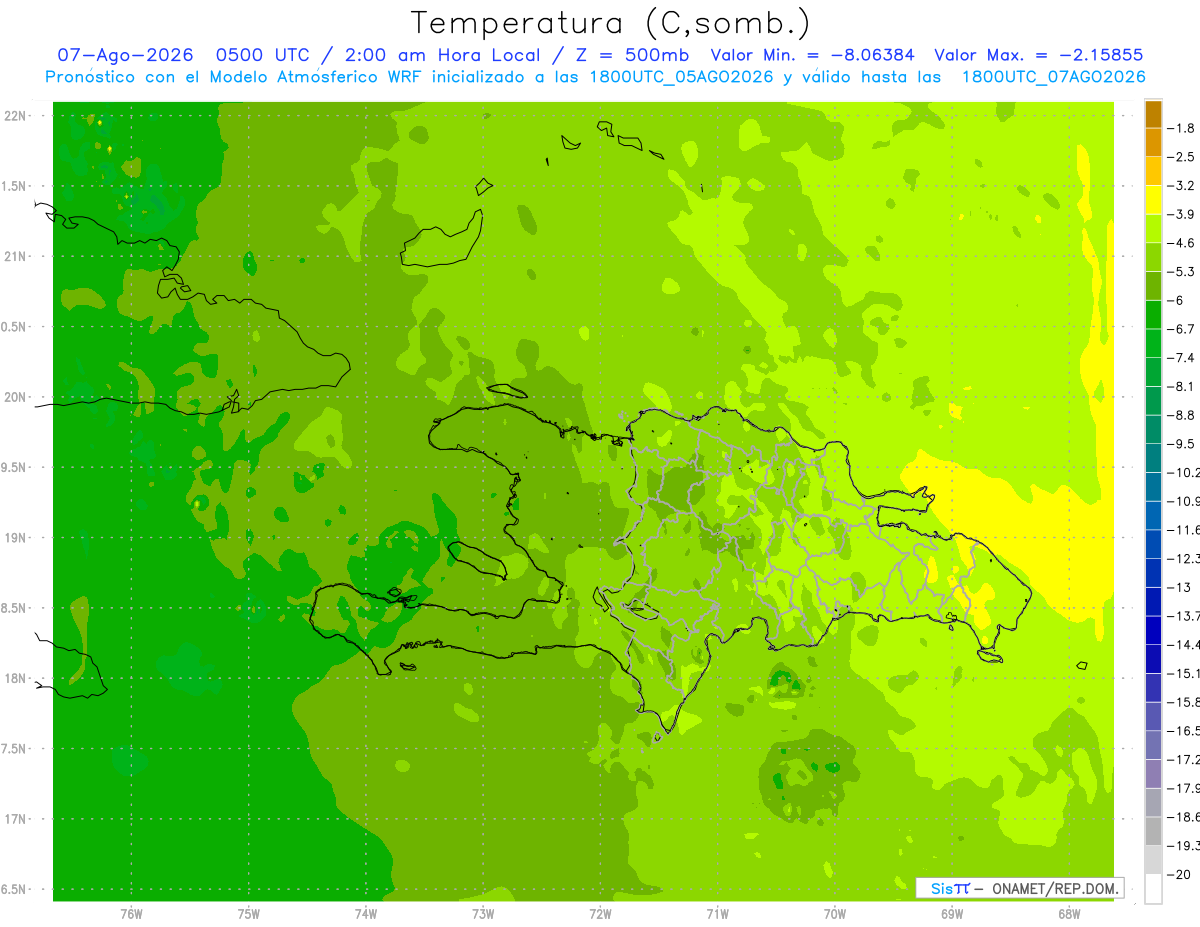Click the '19N' latitude label

point(15,538)
